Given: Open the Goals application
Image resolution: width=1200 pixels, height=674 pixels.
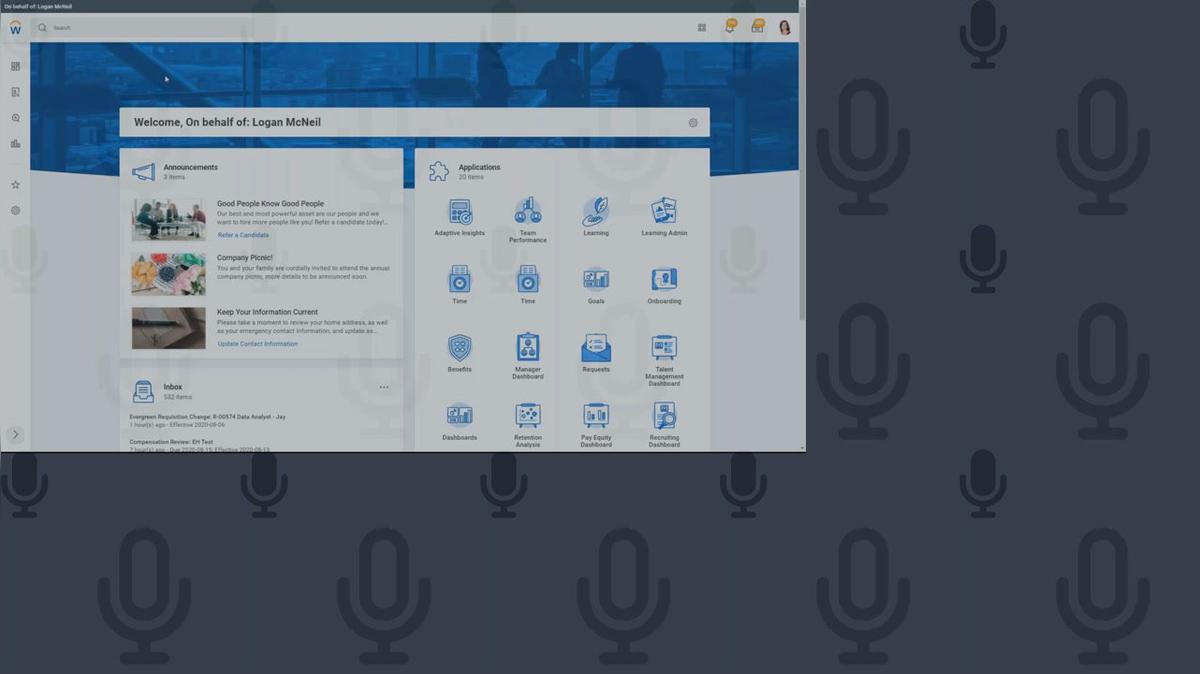Looking at the screenshot, I should click(596, 280).
